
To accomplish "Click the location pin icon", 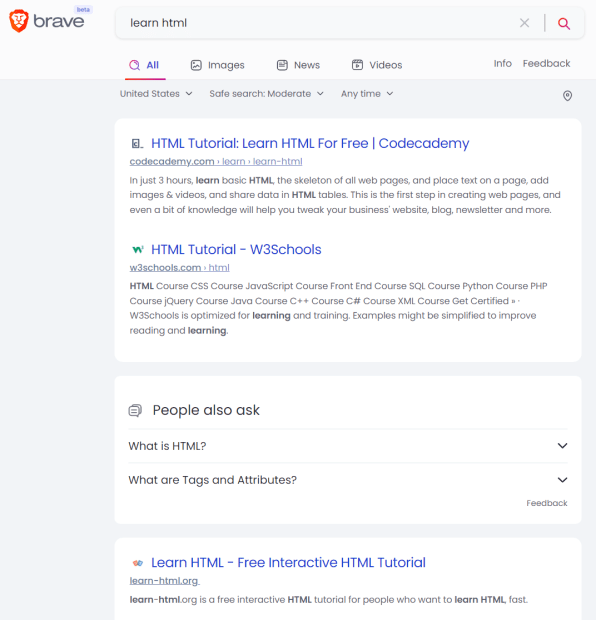I will pyautogui.click(x=567, y=95).
